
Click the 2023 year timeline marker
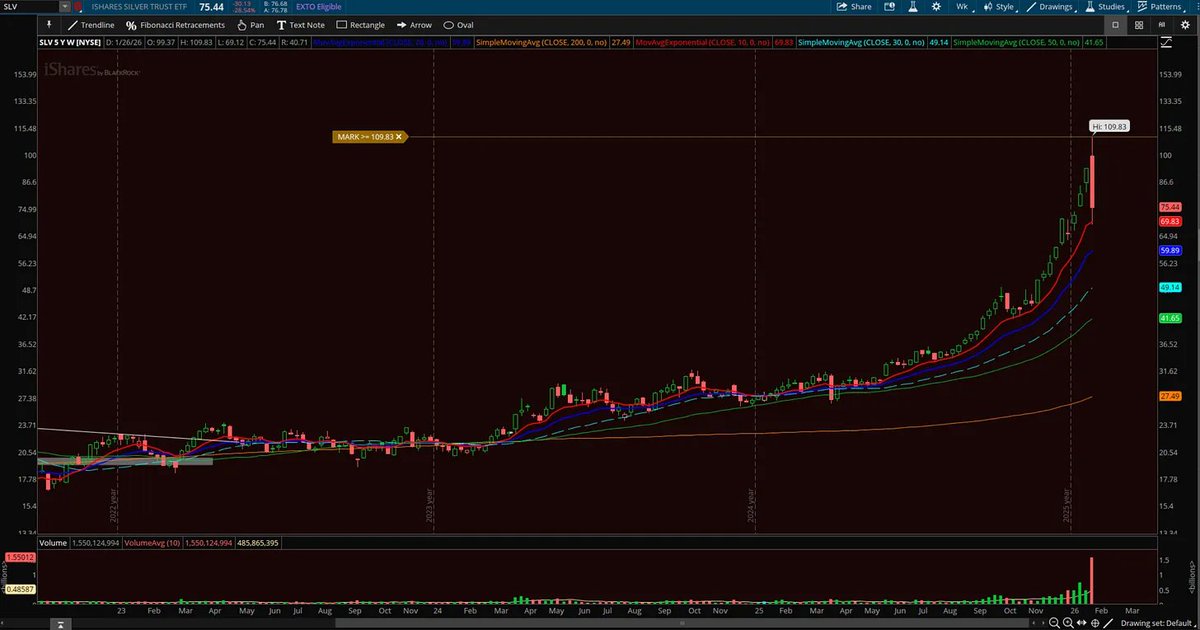[430, 506]
